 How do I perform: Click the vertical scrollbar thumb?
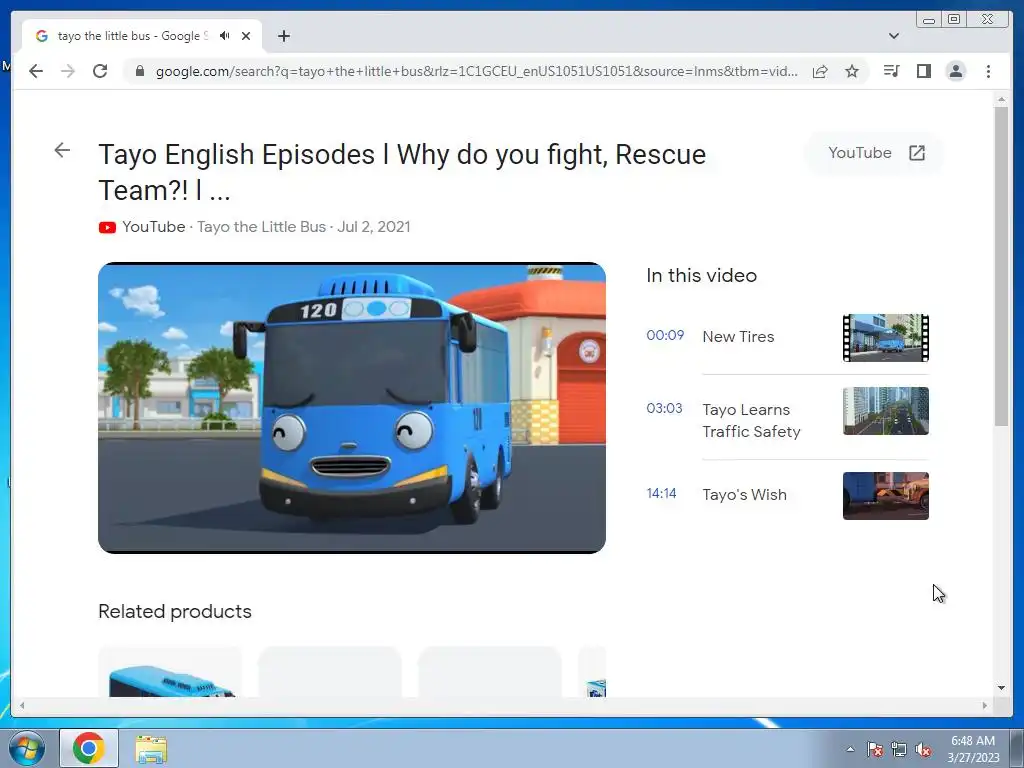click(1001, 266)
